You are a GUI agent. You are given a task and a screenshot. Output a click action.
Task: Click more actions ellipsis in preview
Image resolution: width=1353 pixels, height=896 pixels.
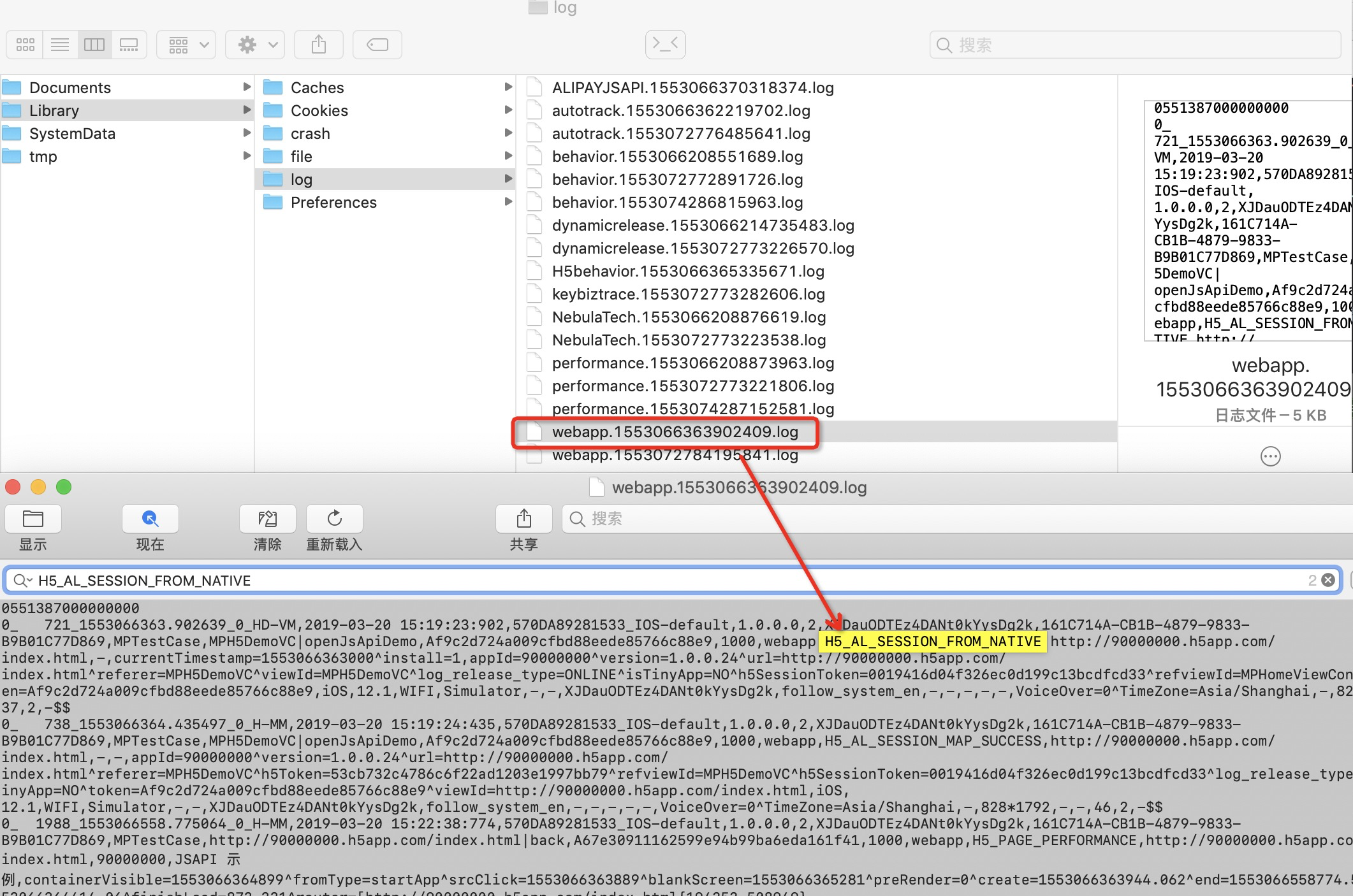pyautogui.click(x=1270, y=456)
